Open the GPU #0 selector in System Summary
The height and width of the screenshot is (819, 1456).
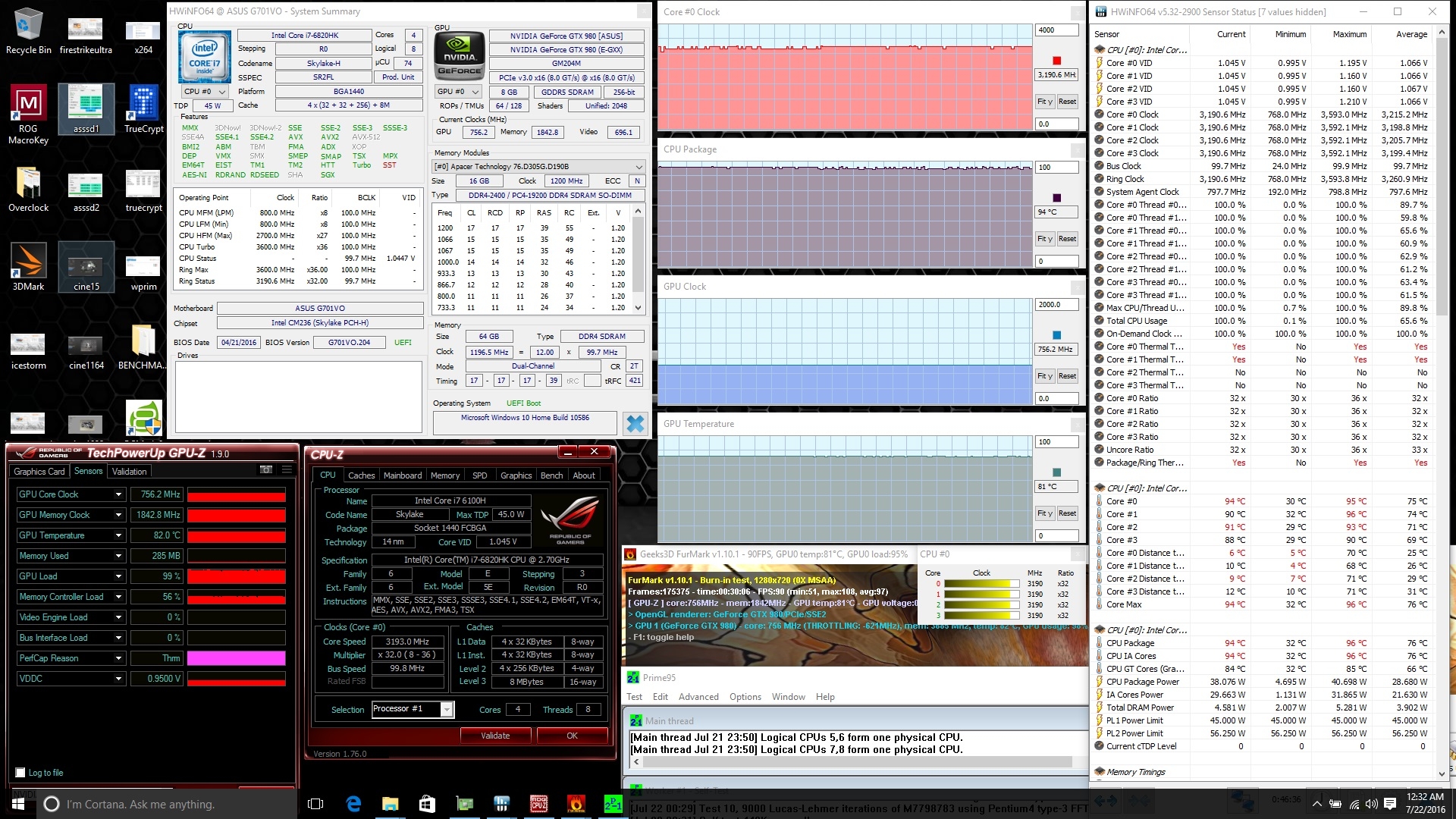(x=457, y=92)
